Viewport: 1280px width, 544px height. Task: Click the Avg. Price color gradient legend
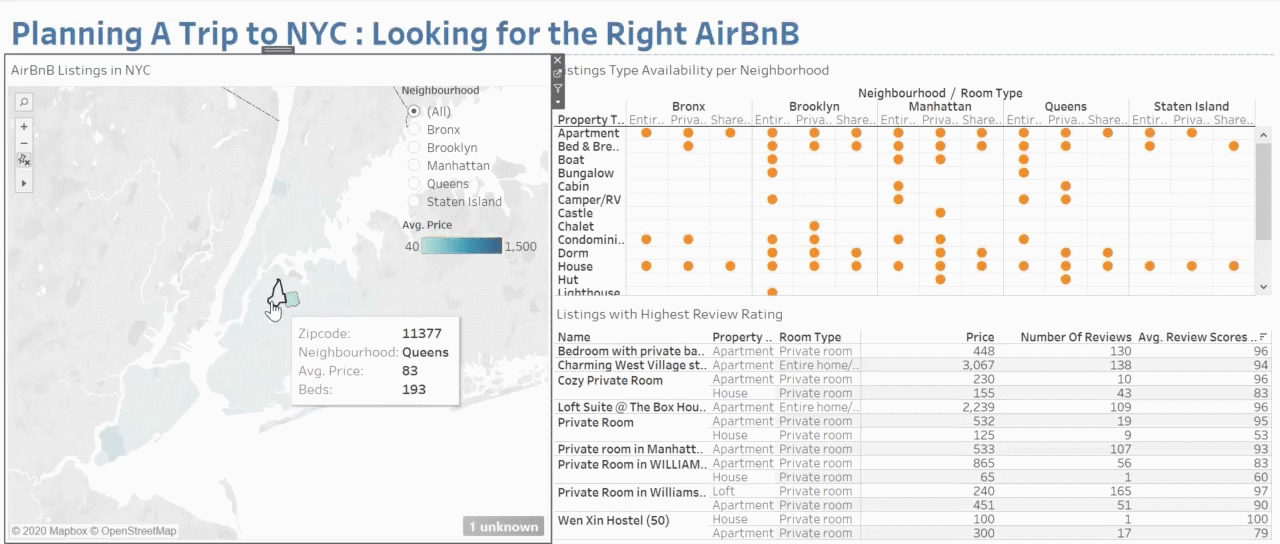(461, 246)
